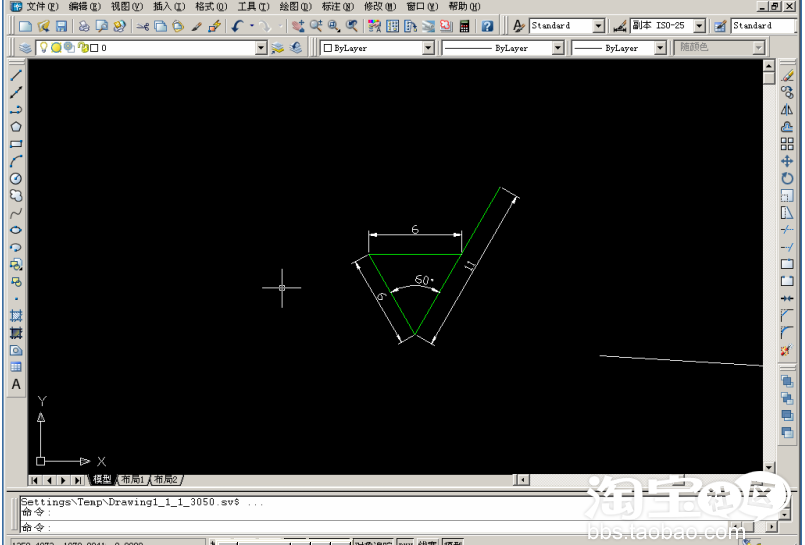Select the Line tool in draw toolbar
805x545 pixels.
click(x=16, y=75)
